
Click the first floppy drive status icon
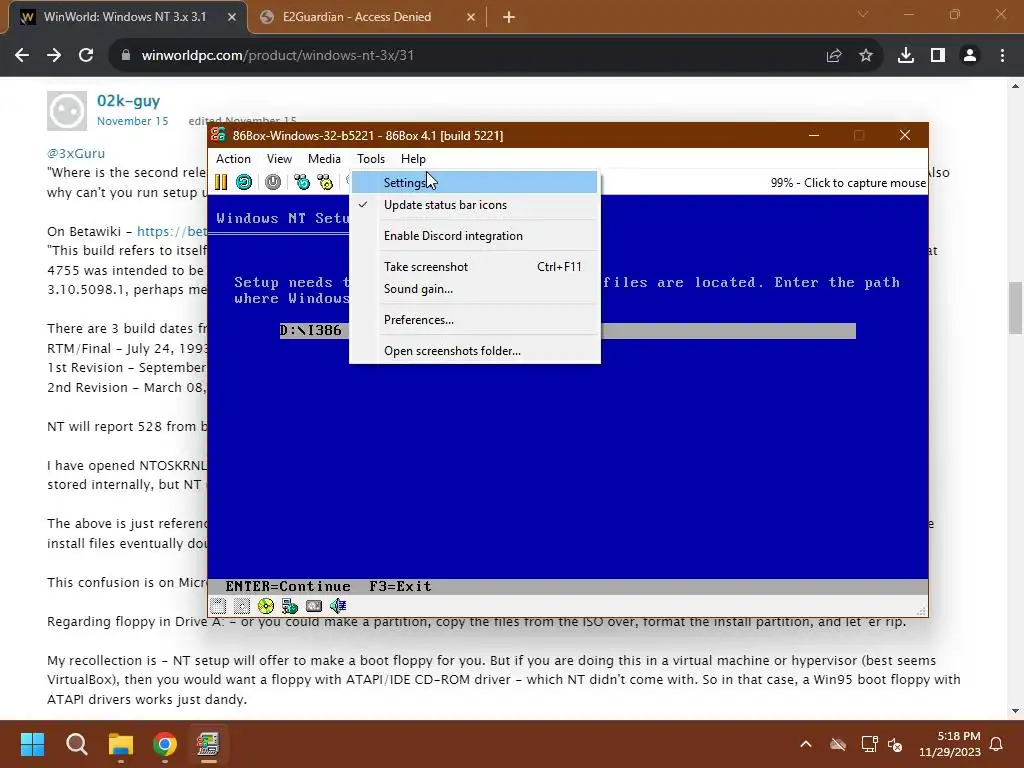(x=218, y=606)
